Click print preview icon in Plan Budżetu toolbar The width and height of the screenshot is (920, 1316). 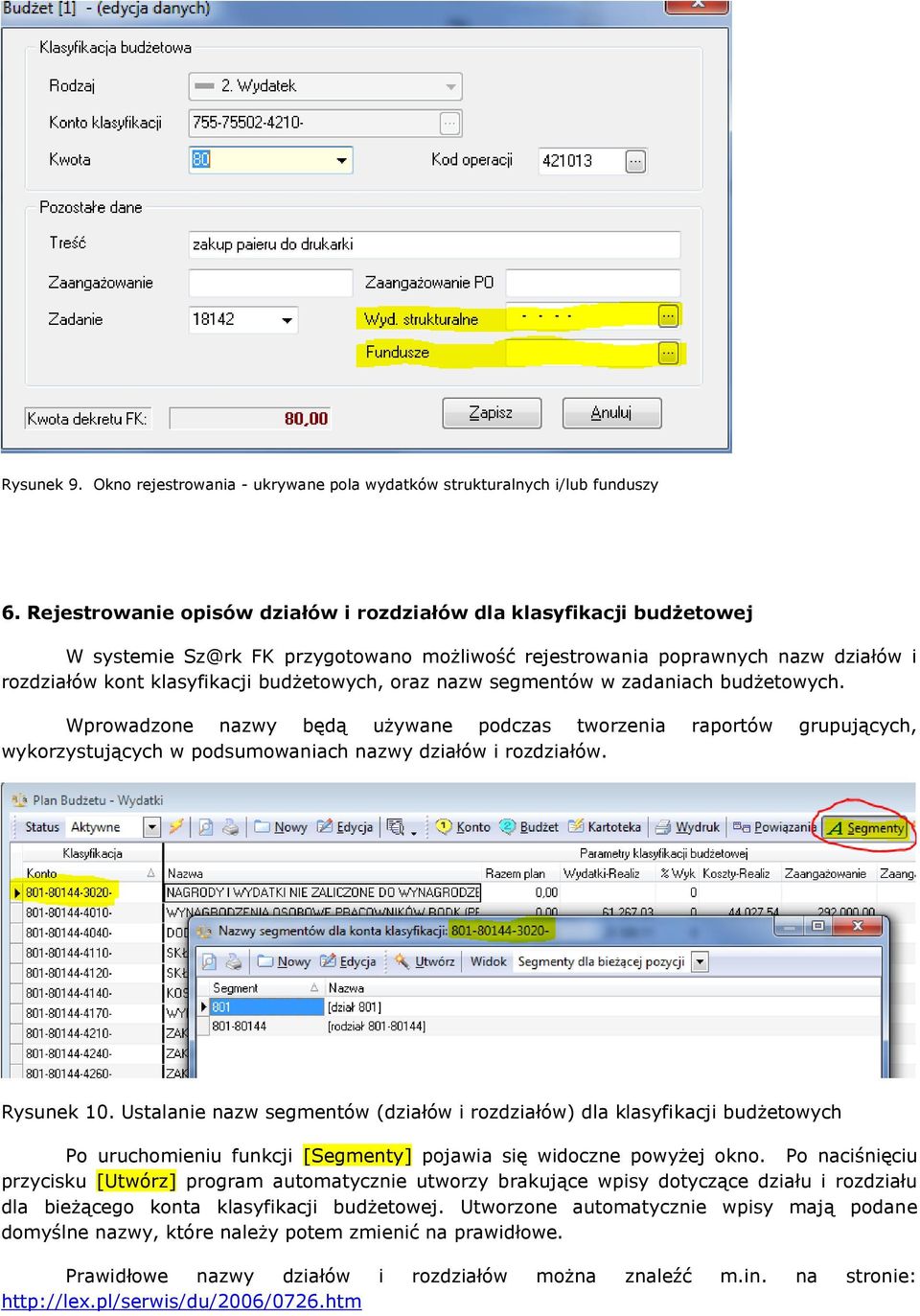(205, 826)
